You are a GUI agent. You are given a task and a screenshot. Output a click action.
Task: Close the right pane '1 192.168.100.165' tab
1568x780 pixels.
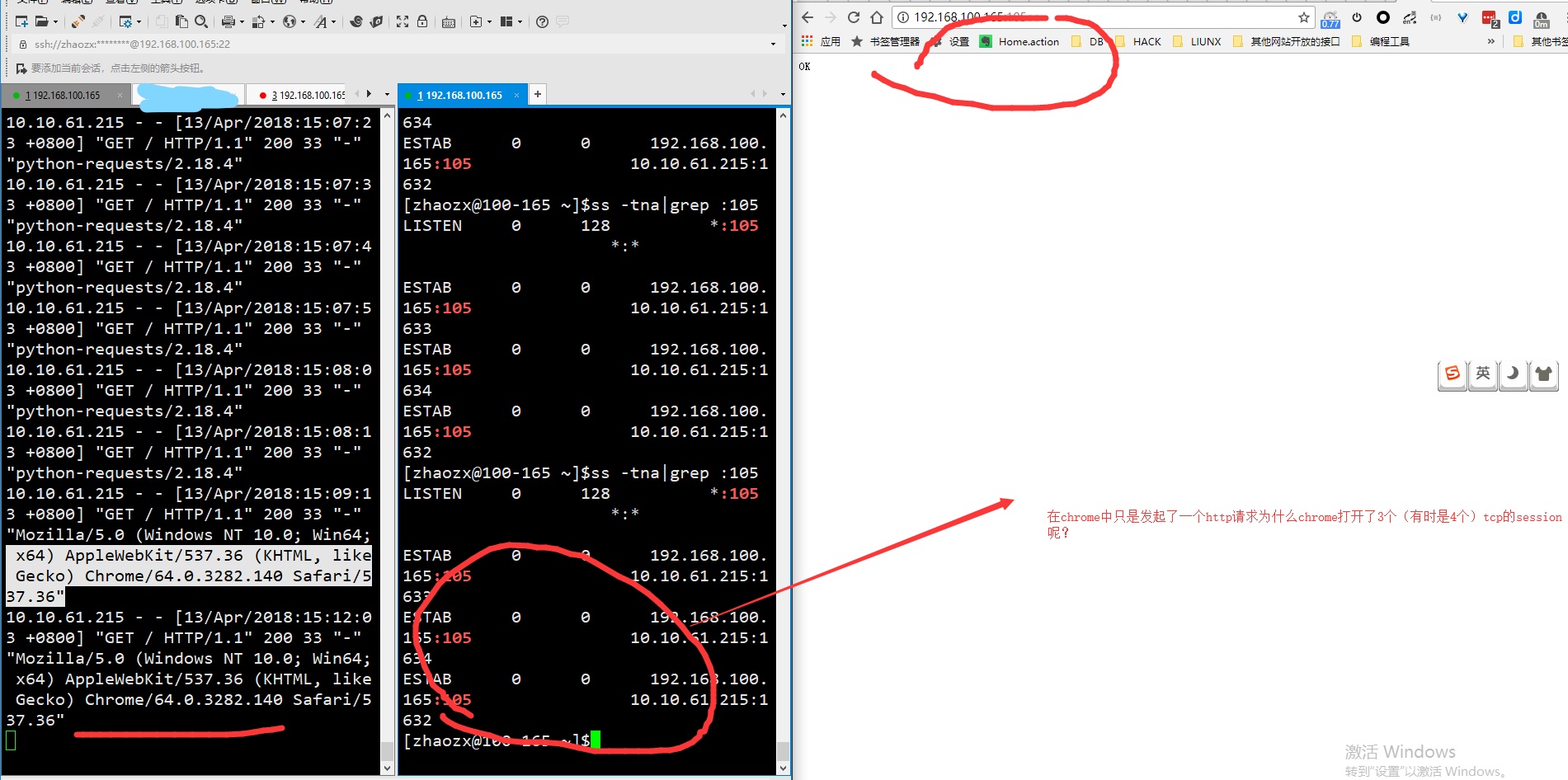click(x=517, y=96)
